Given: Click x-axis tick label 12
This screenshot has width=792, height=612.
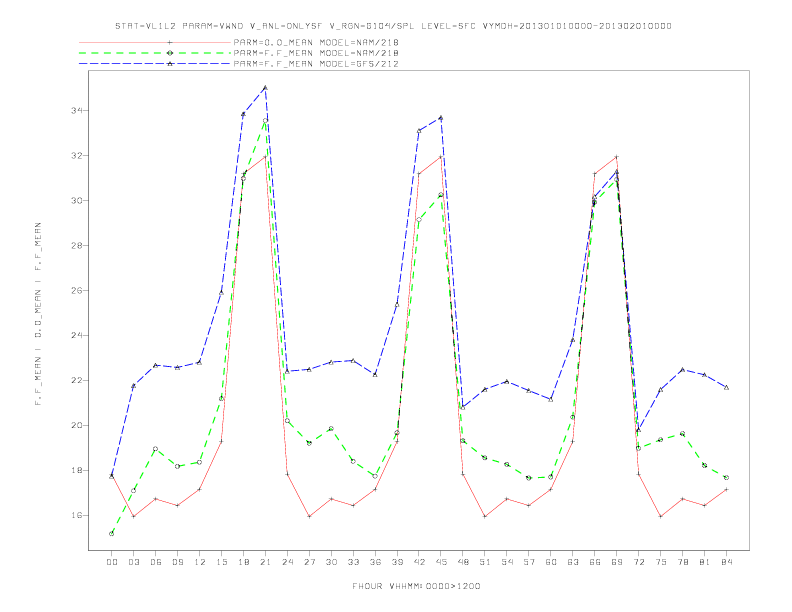Looking at the screenshot, I should pos(200,562).
